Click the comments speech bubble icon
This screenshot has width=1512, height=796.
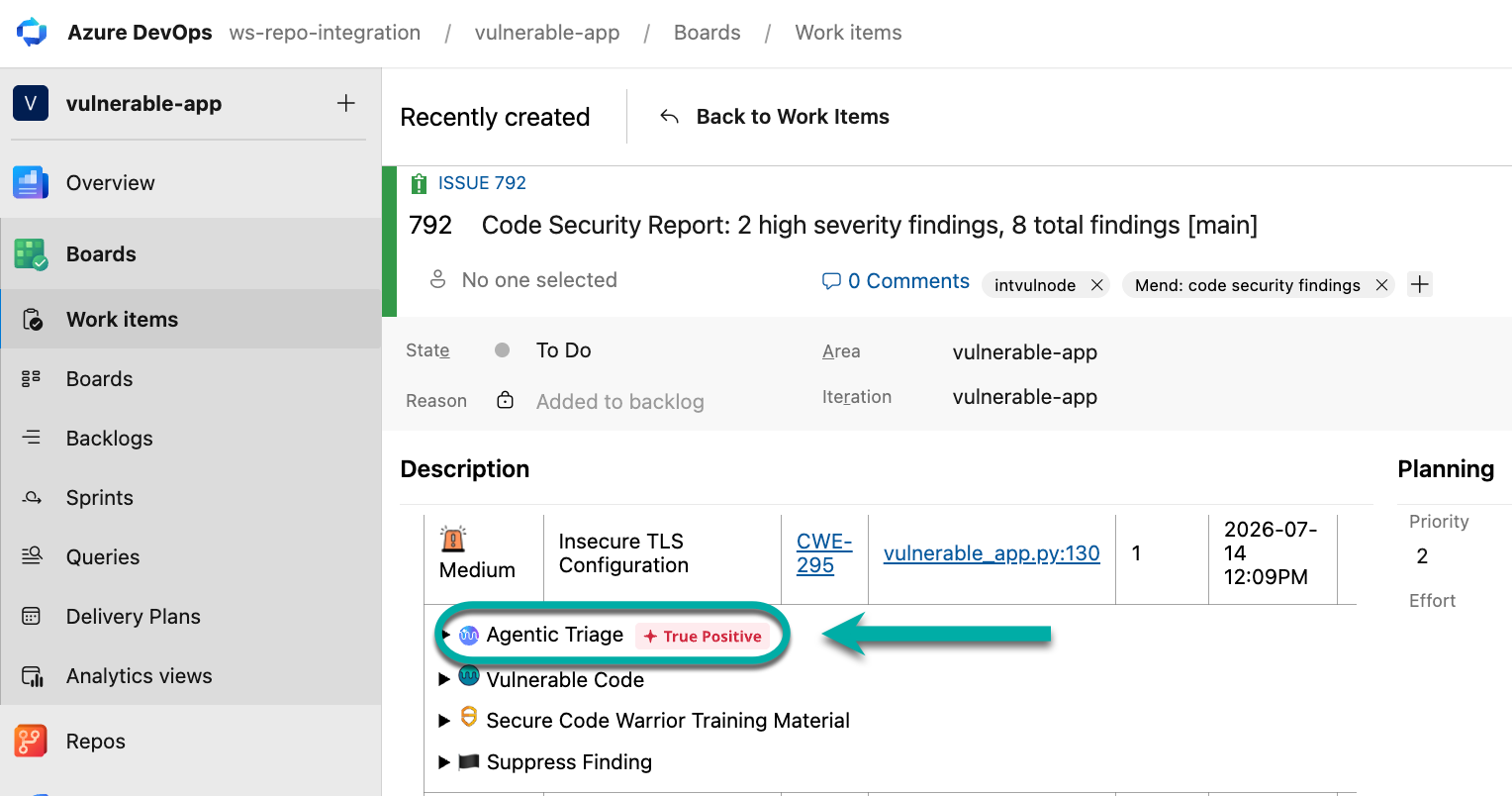(831, 281)
